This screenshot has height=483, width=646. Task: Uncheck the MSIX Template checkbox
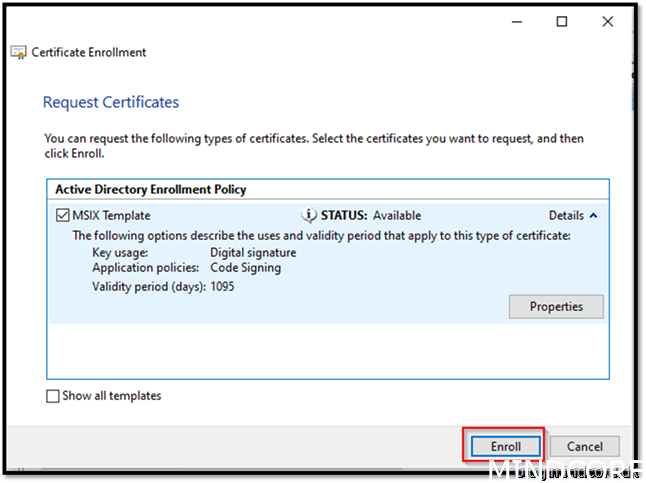(62, 215)
